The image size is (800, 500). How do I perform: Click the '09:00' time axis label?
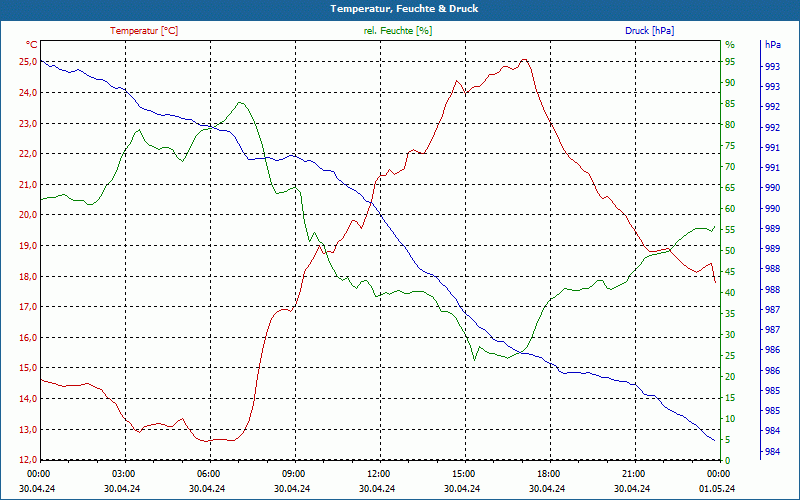click(293, 474)
